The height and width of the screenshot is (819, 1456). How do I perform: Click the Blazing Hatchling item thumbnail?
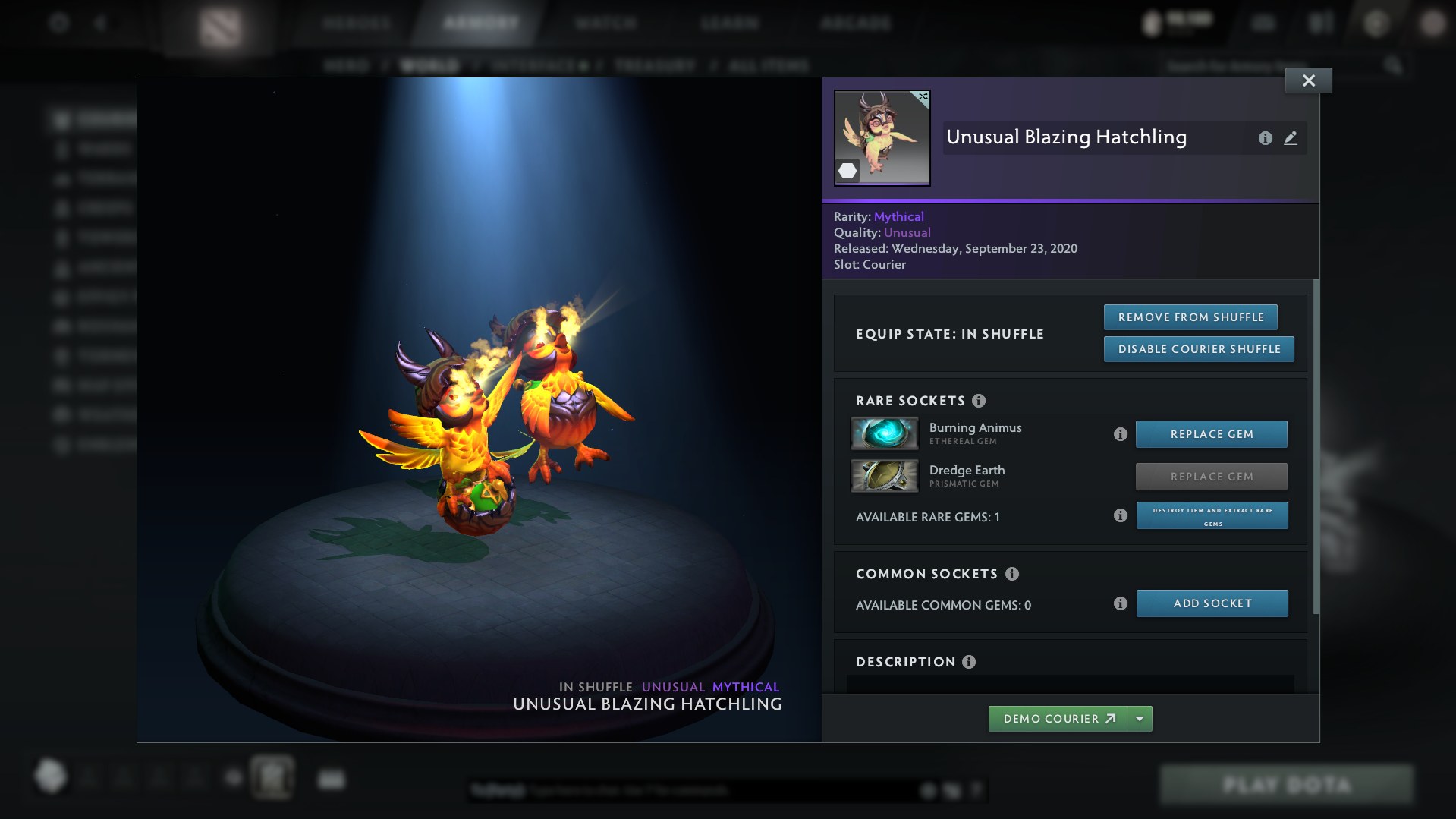tap(882, 138)
